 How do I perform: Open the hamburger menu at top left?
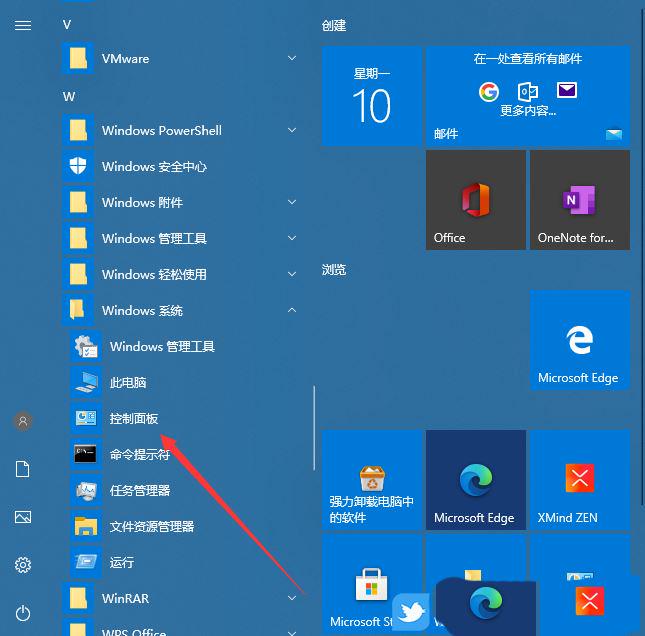[x=23, y=26]
